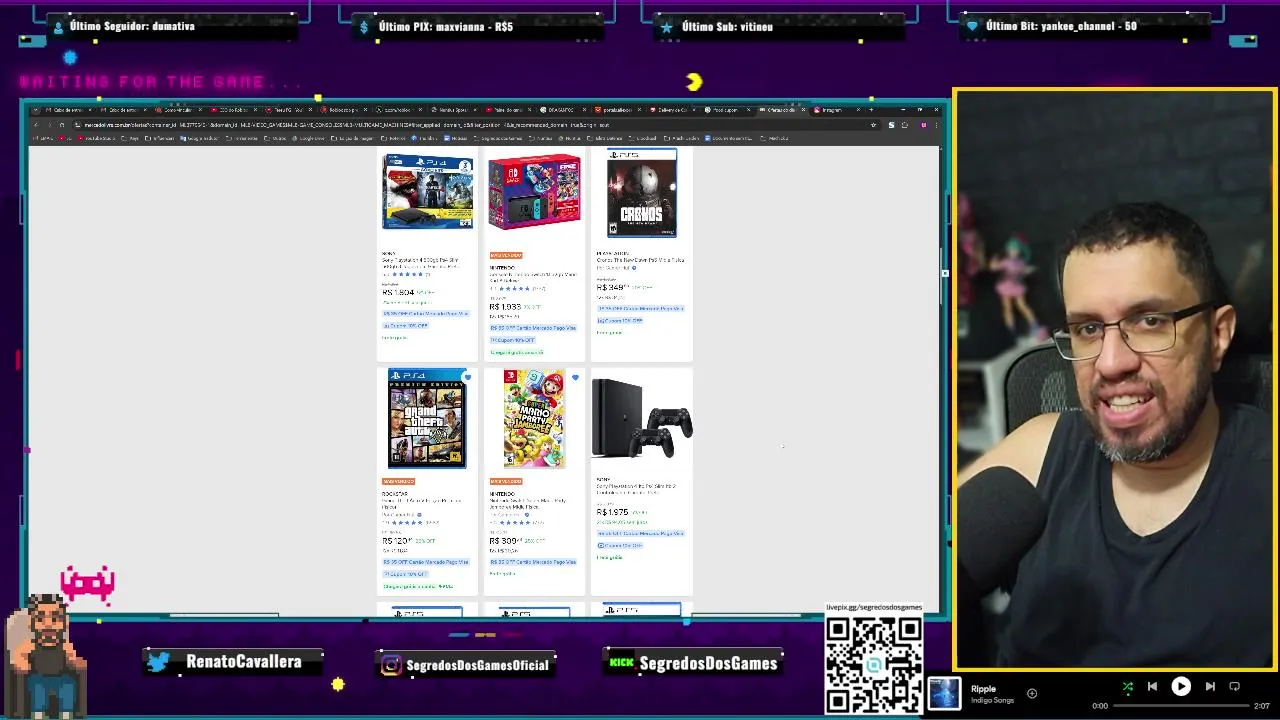1280x720 pixels.
Task: Click the browser back arrow
Action: (36, 125)
